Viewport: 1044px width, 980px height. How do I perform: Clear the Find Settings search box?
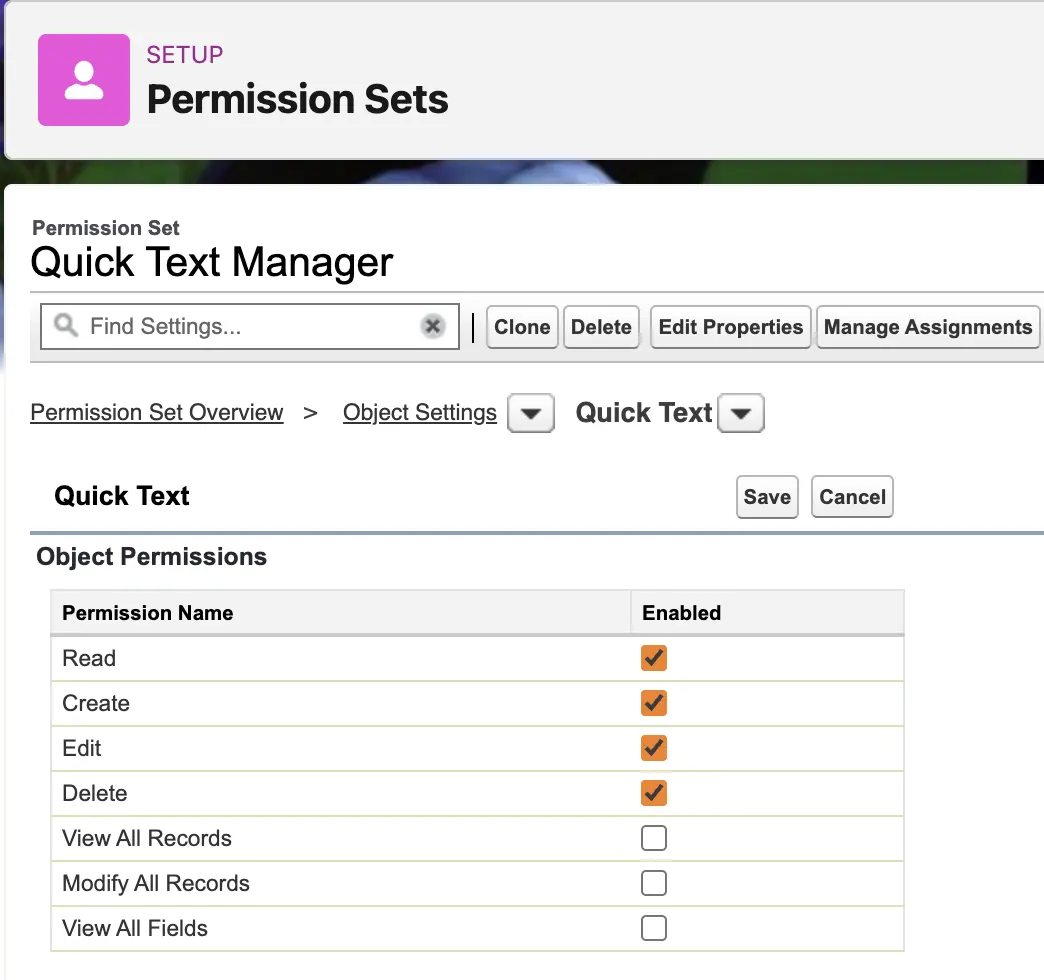point(432,326)
